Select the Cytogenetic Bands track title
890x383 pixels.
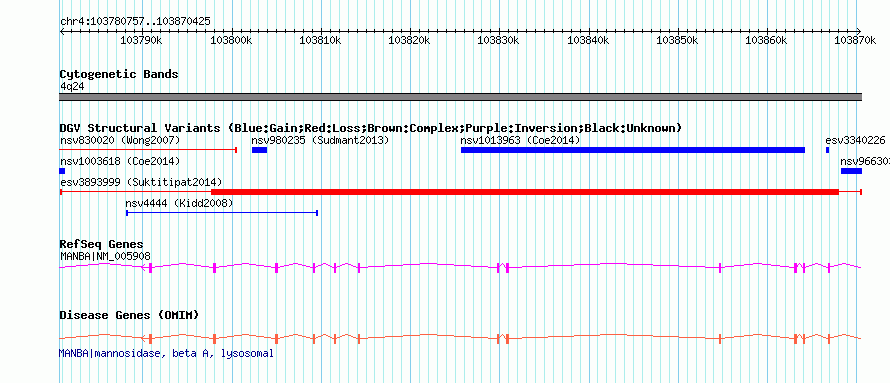click(119, 74)
